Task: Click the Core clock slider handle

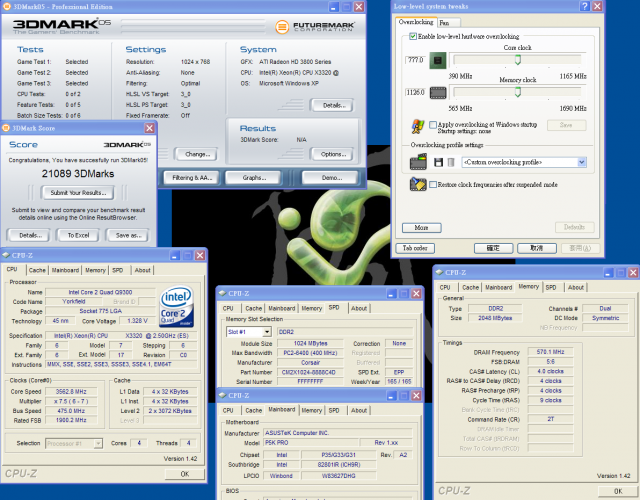Action: coord(518,60)
